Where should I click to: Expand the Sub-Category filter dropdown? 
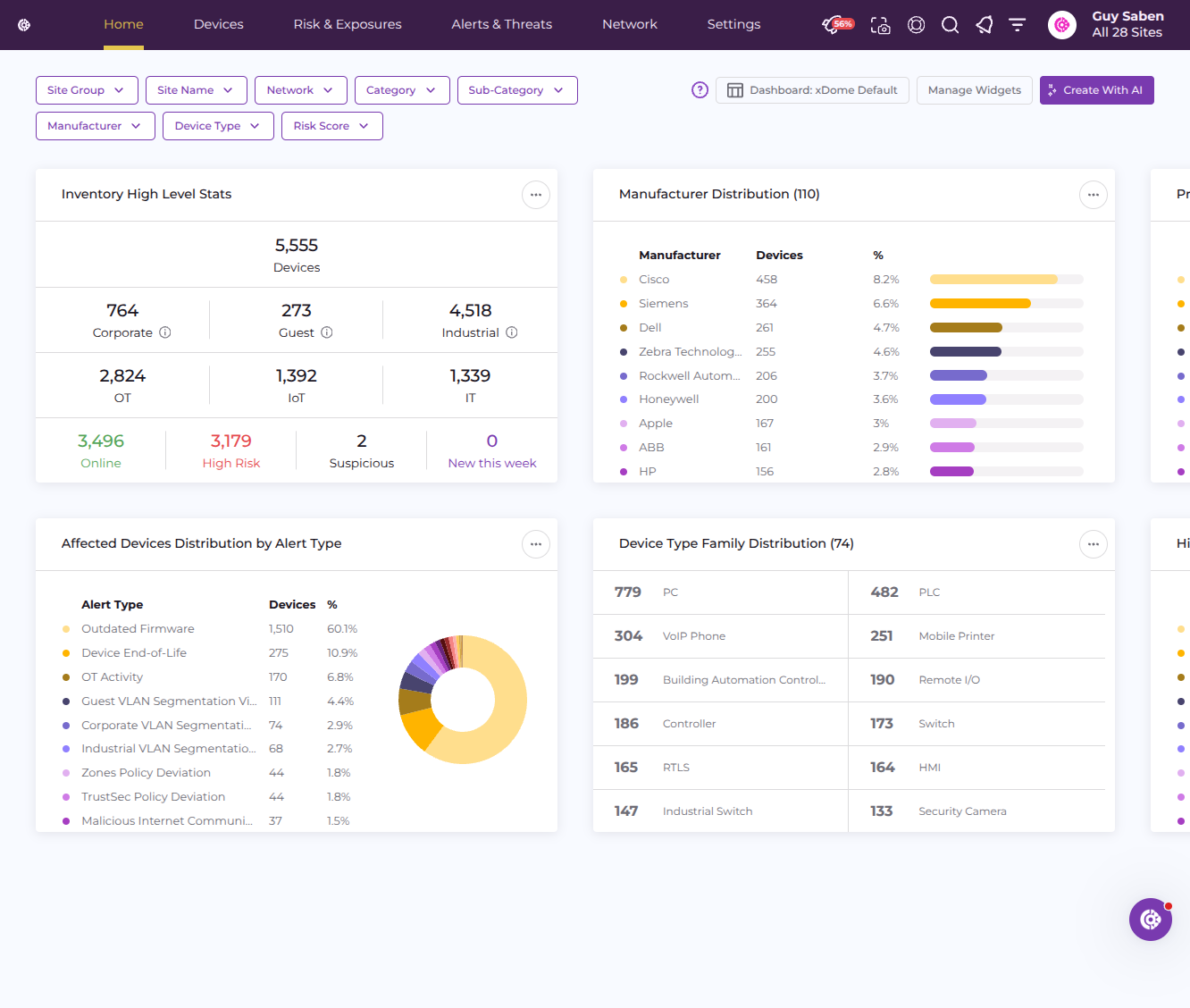517,90
